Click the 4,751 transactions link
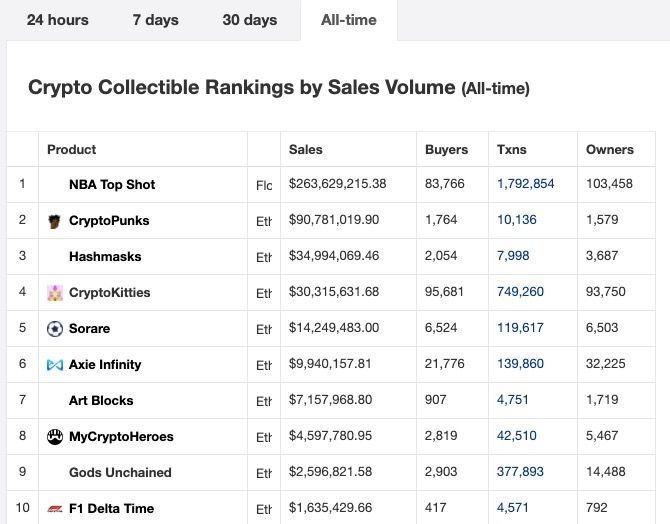 coord(512,400)
